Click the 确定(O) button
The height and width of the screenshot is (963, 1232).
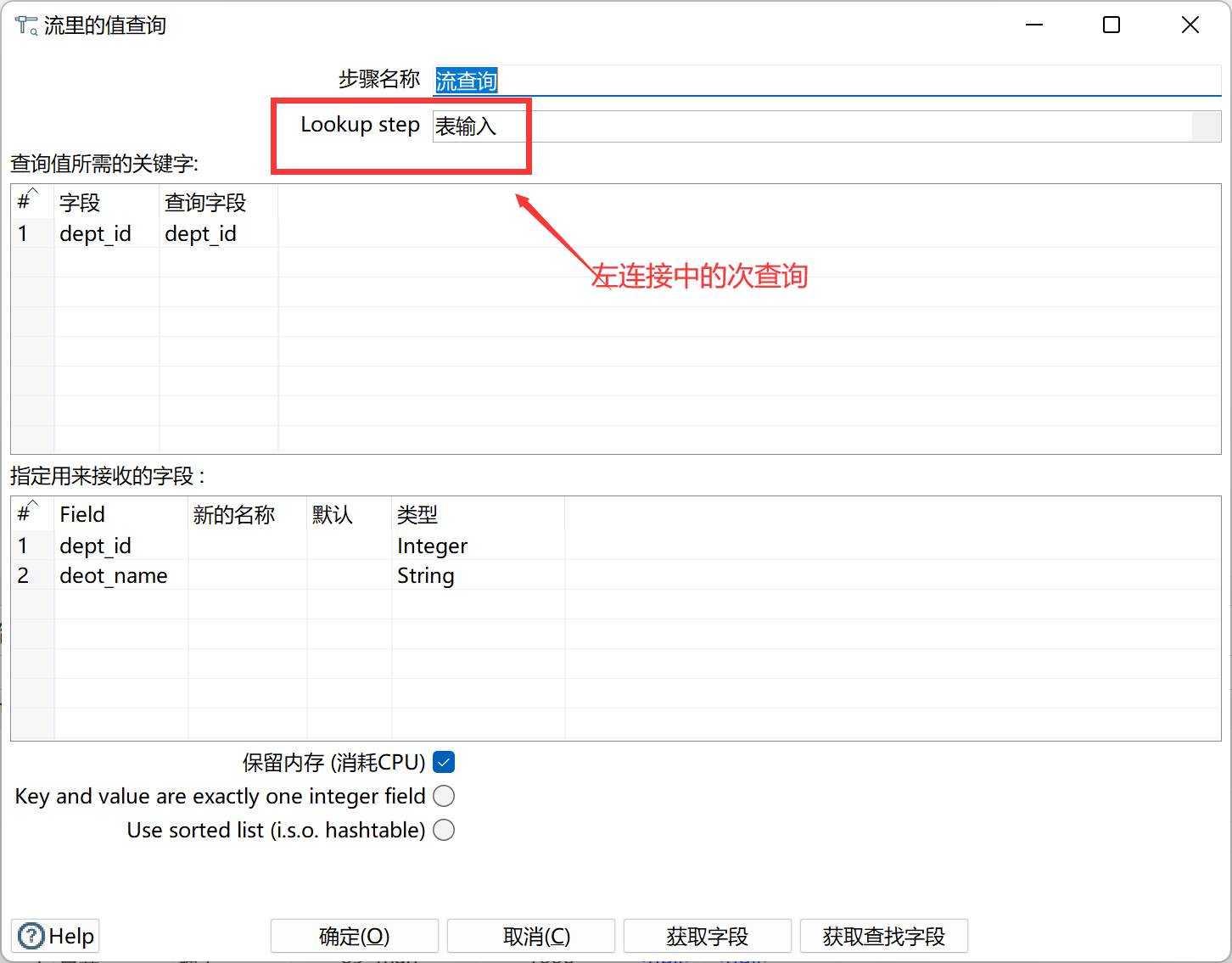(x=355, y=936)
